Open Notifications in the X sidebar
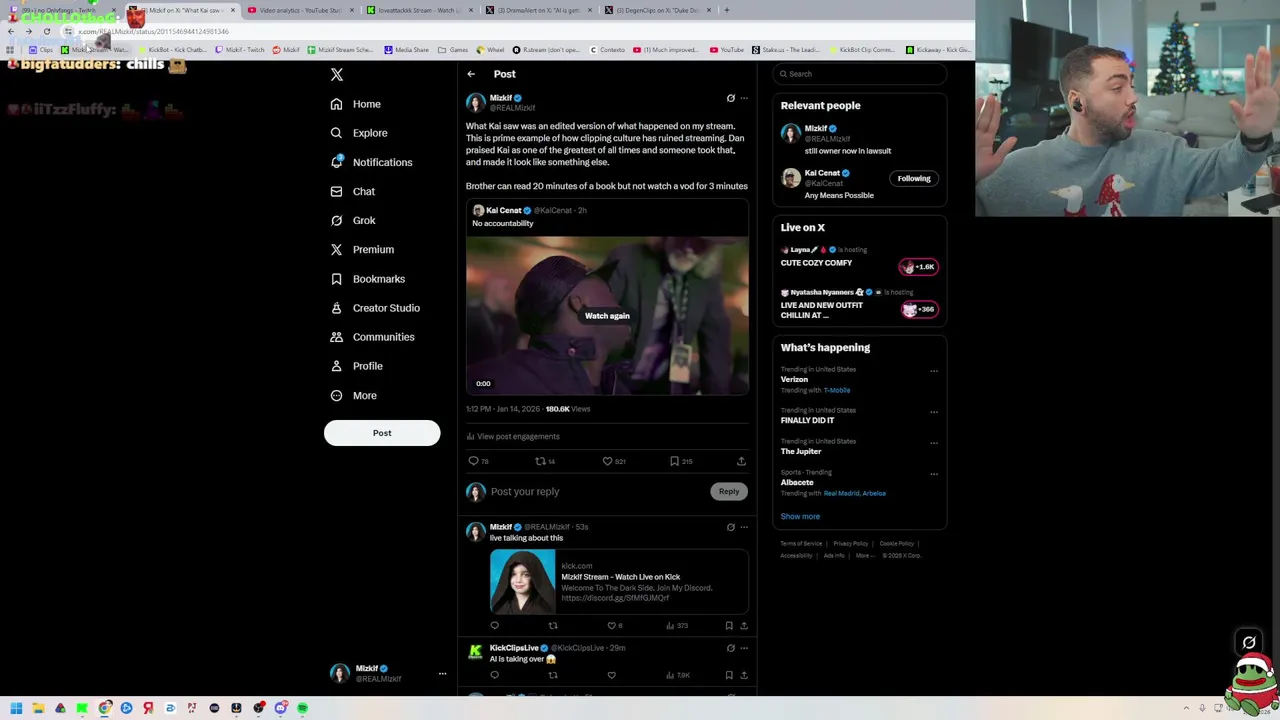Image resolution: width=1280 pixels, height=720 pixels. pos(371,162)
